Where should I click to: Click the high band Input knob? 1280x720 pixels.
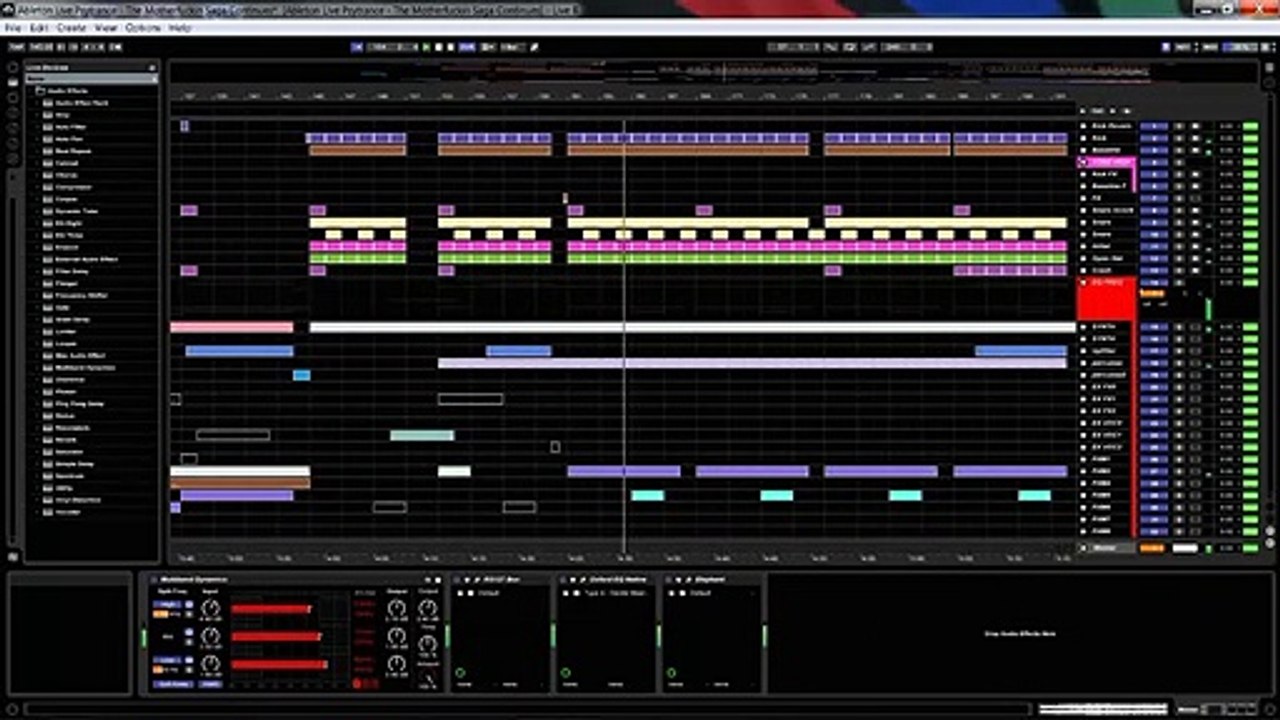[210, 608]
